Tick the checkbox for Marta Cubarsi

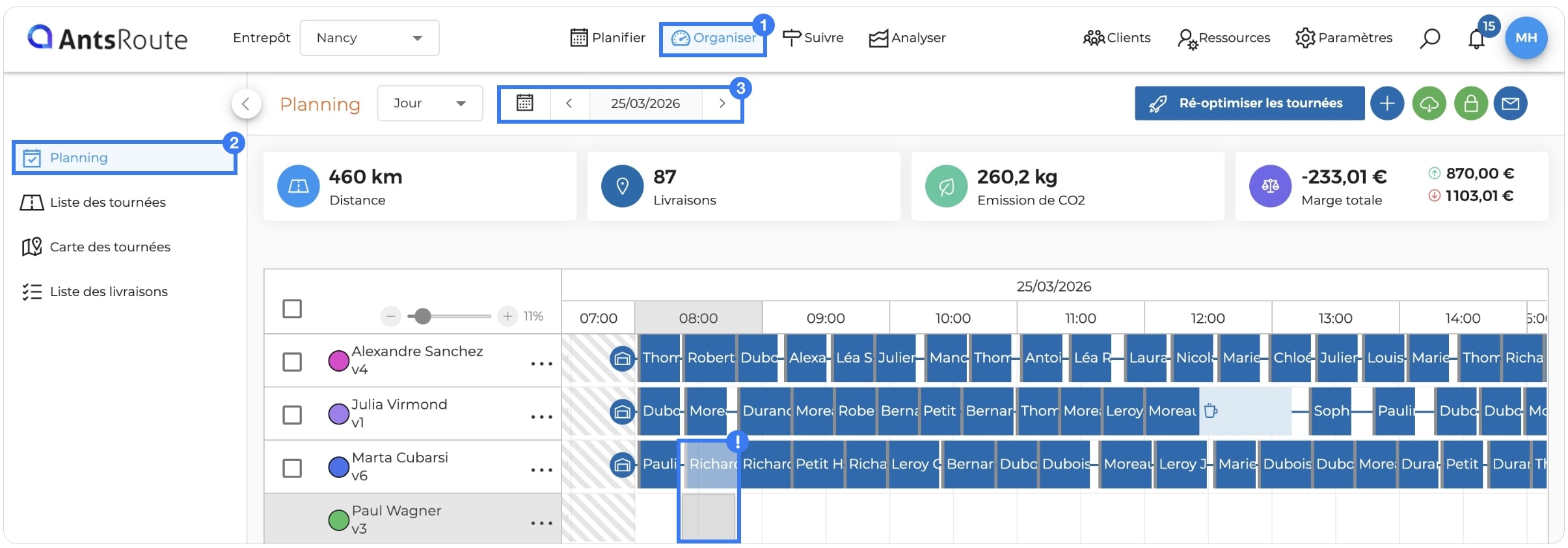[292, 468]
